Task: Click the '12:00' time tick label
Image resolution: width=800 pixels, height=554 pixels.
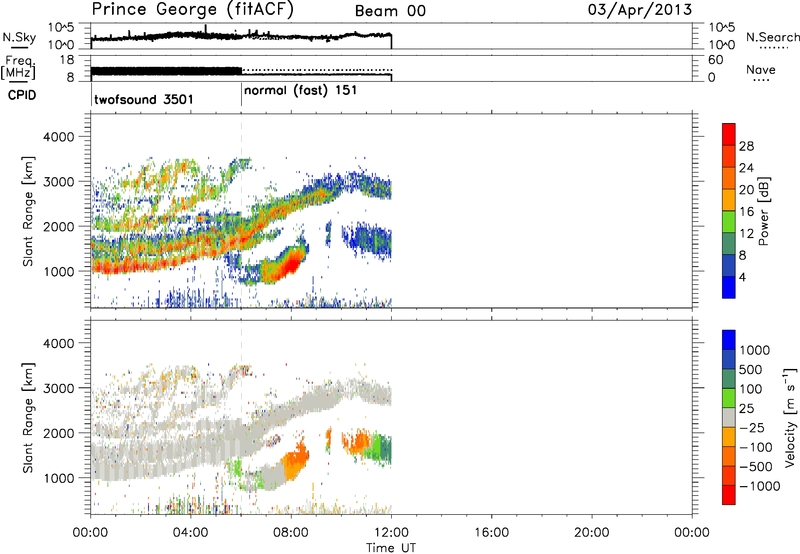Action: pyautogui.click(x=391, y=533)
